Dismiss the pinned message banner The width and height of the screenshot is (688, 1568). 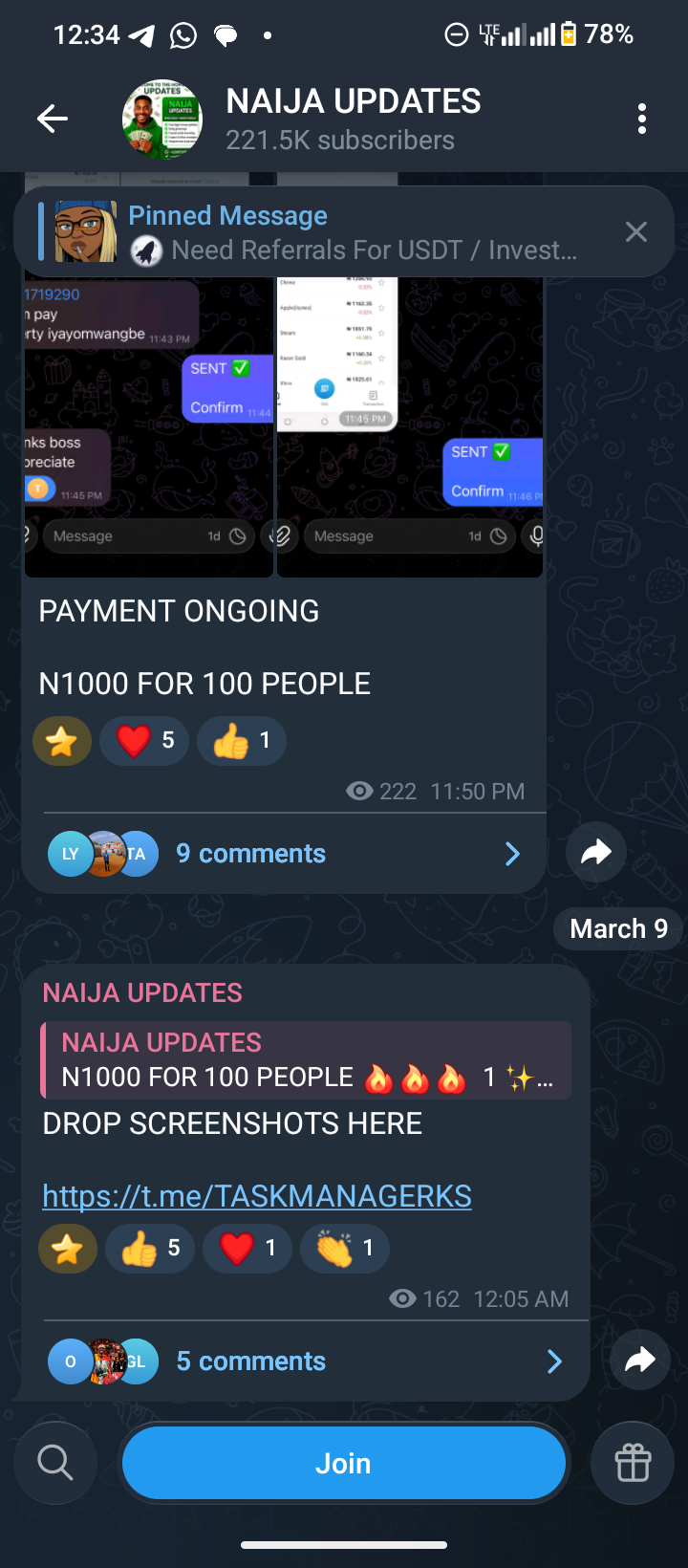click(636, 231)
